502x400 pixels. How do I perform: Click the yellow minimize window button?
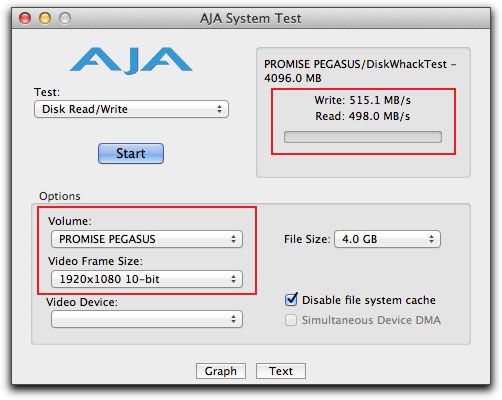coord(45,18)
